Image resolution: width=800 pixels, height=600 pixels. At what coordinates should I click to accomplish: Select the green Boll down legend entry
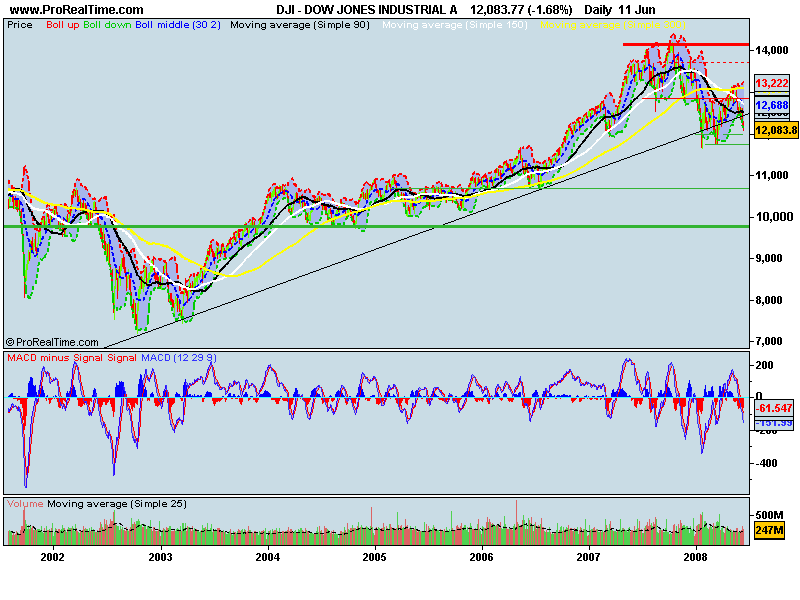(107, 25)
